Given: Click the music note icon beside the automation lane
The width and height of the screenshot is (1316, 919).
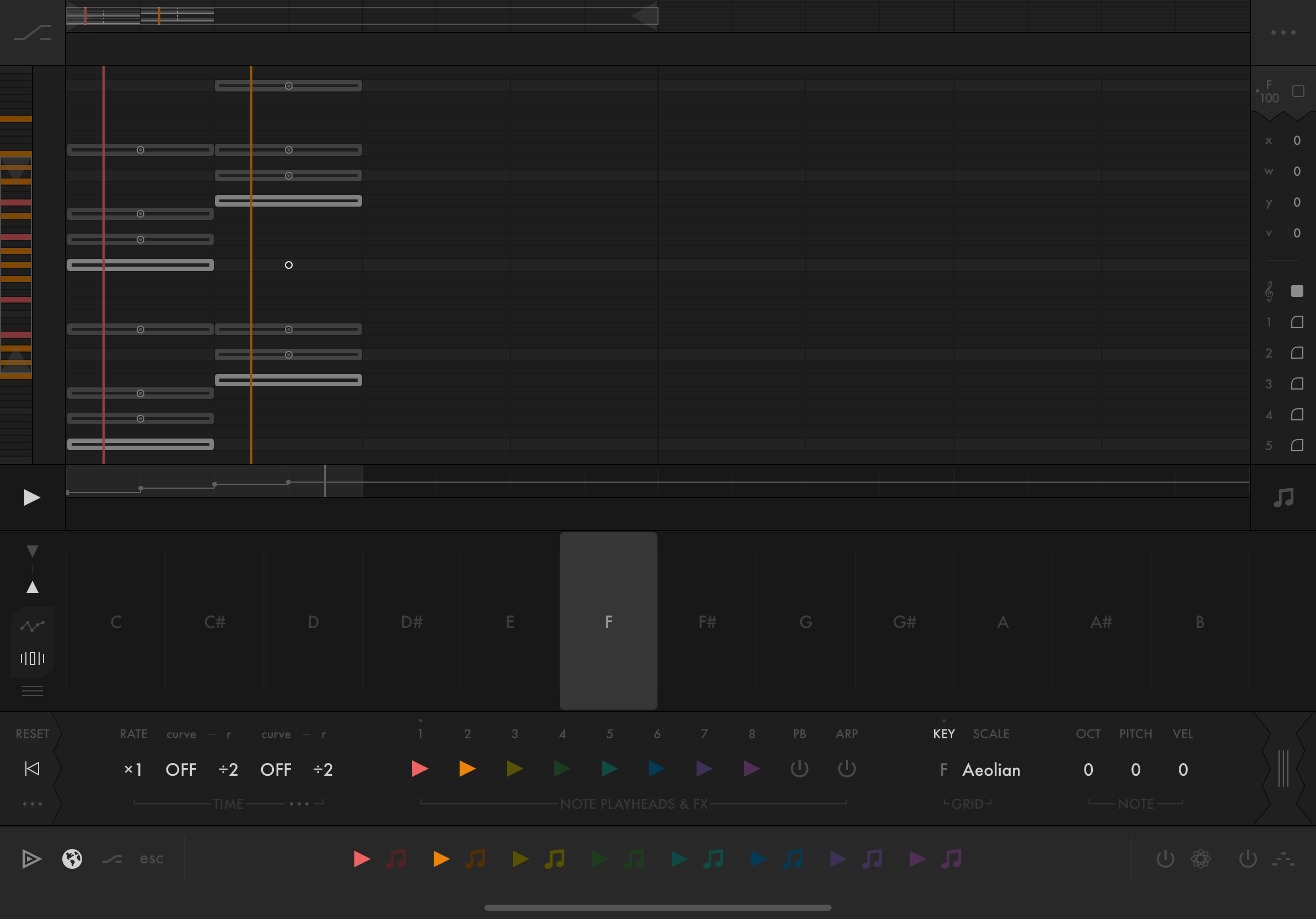Looking at the screenshot, I should [1283, 498].
